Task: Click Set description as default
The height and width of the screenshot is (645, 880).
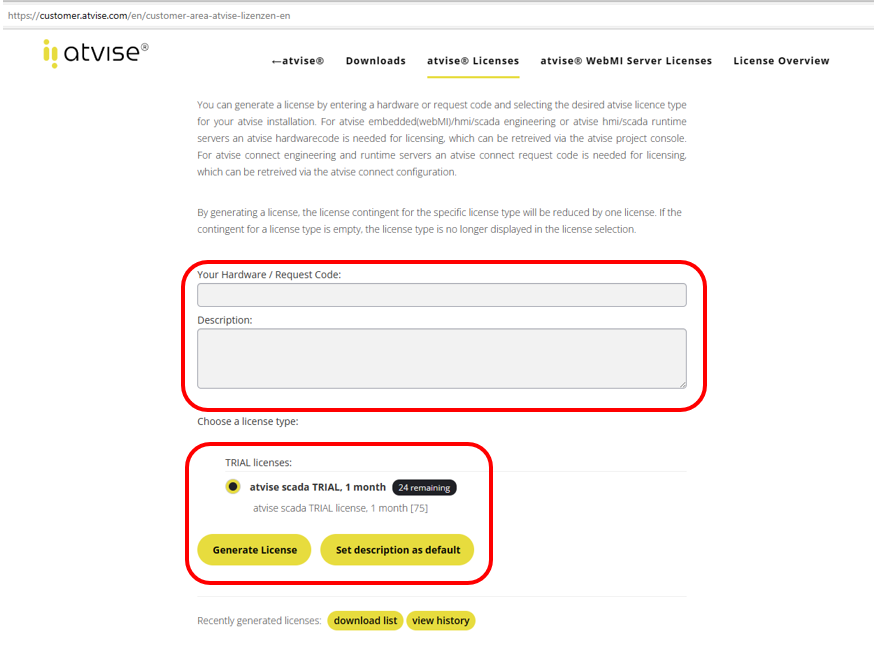Action: [x=397, y=550]
